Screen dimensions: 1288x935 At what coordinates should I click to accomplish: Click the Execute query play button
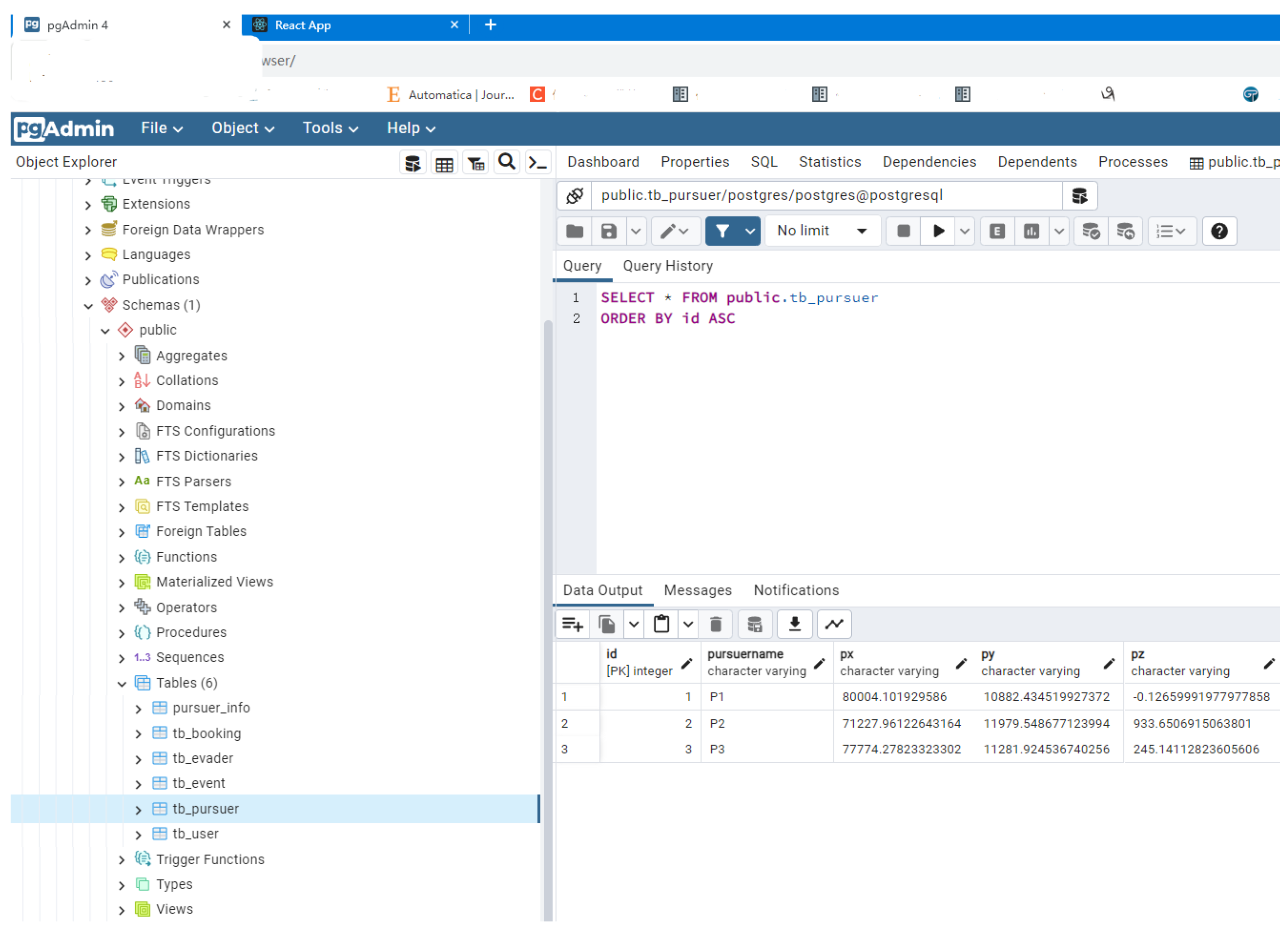coord(938,231)
